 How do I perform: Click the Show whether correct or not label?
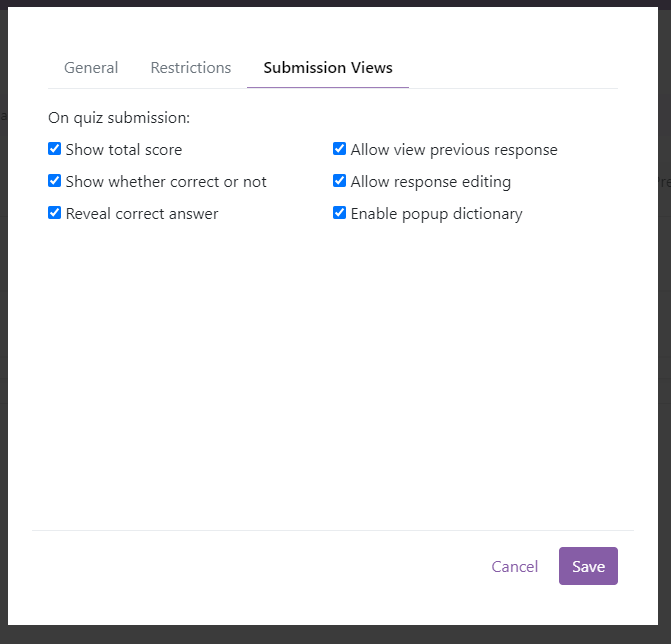coord(166,182)
